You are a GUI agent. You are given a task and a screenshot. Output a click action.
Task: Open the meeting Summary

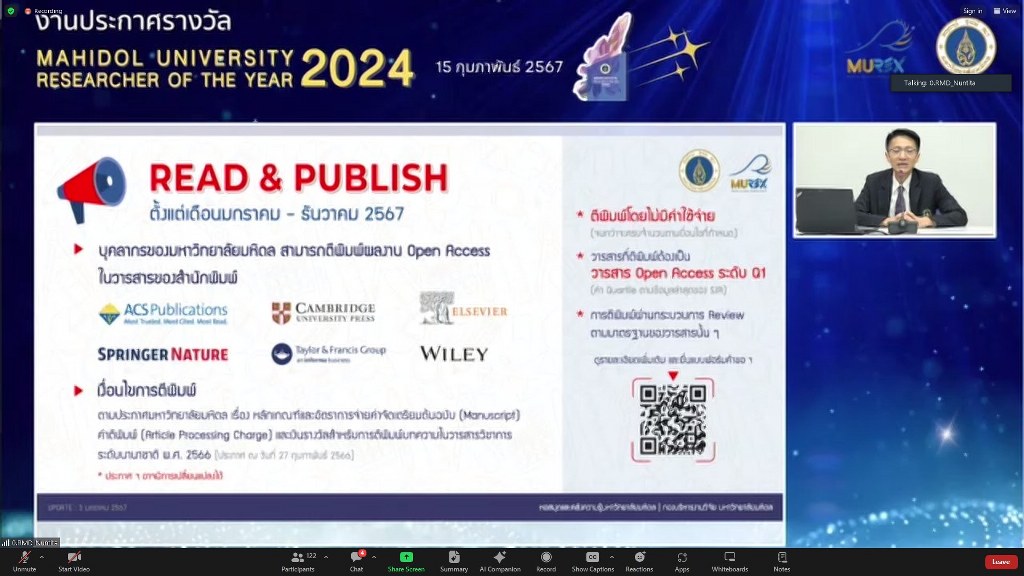point(454,559)
